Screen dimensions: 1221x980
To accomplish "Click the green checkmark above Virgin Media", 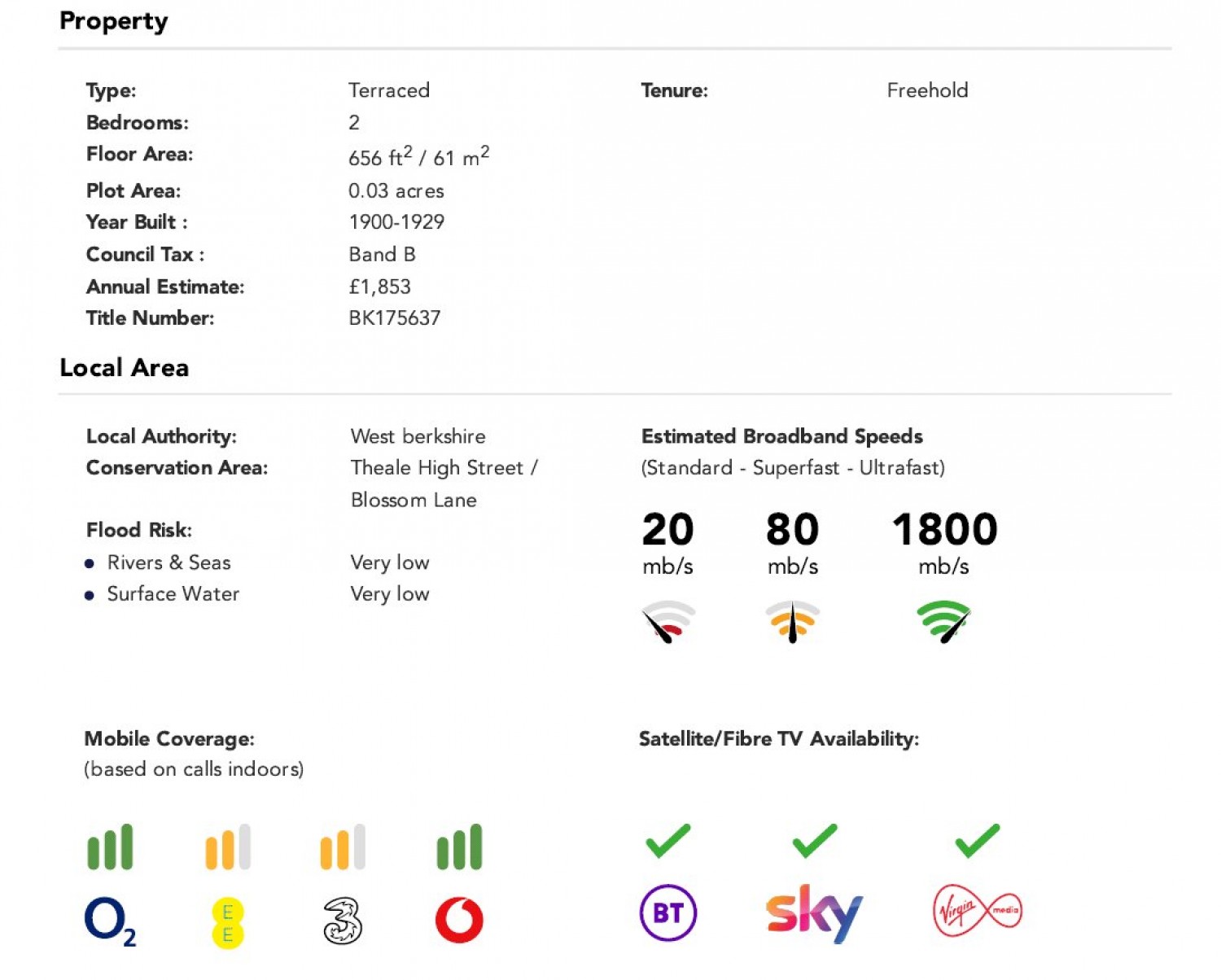I will pos(977,841).
